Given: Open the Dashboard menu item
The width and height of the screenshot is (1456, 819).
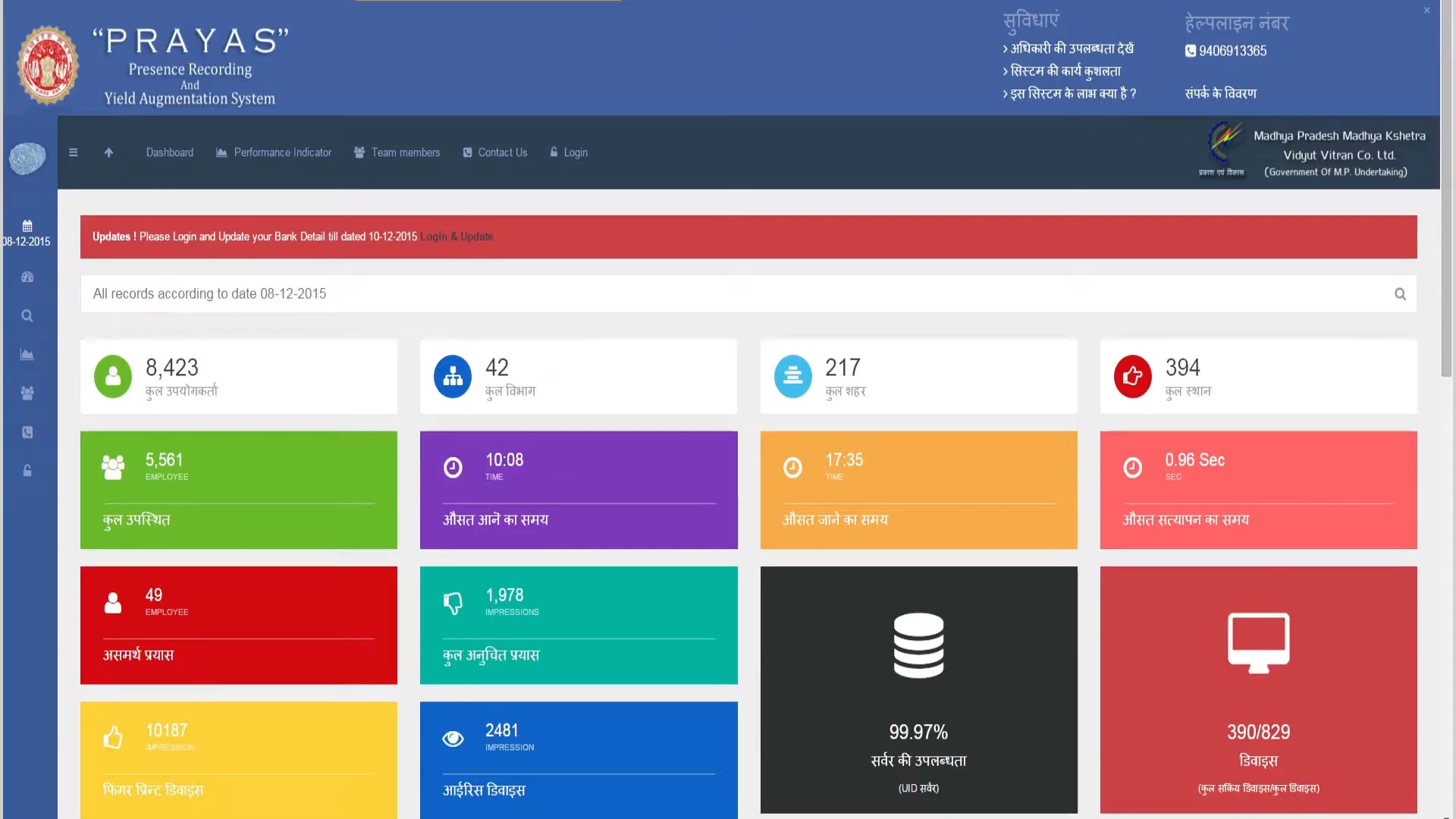Looking at the screenshot, I should click(169, 152).
